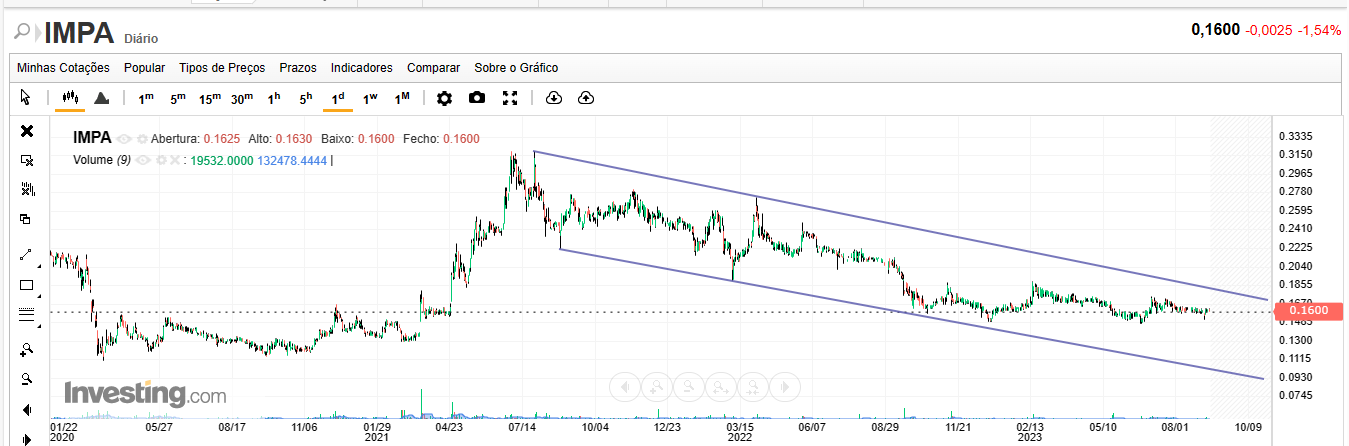Click floating zoom-out chart control
This screenshot has width=1349, height=446.
[689, 385]
